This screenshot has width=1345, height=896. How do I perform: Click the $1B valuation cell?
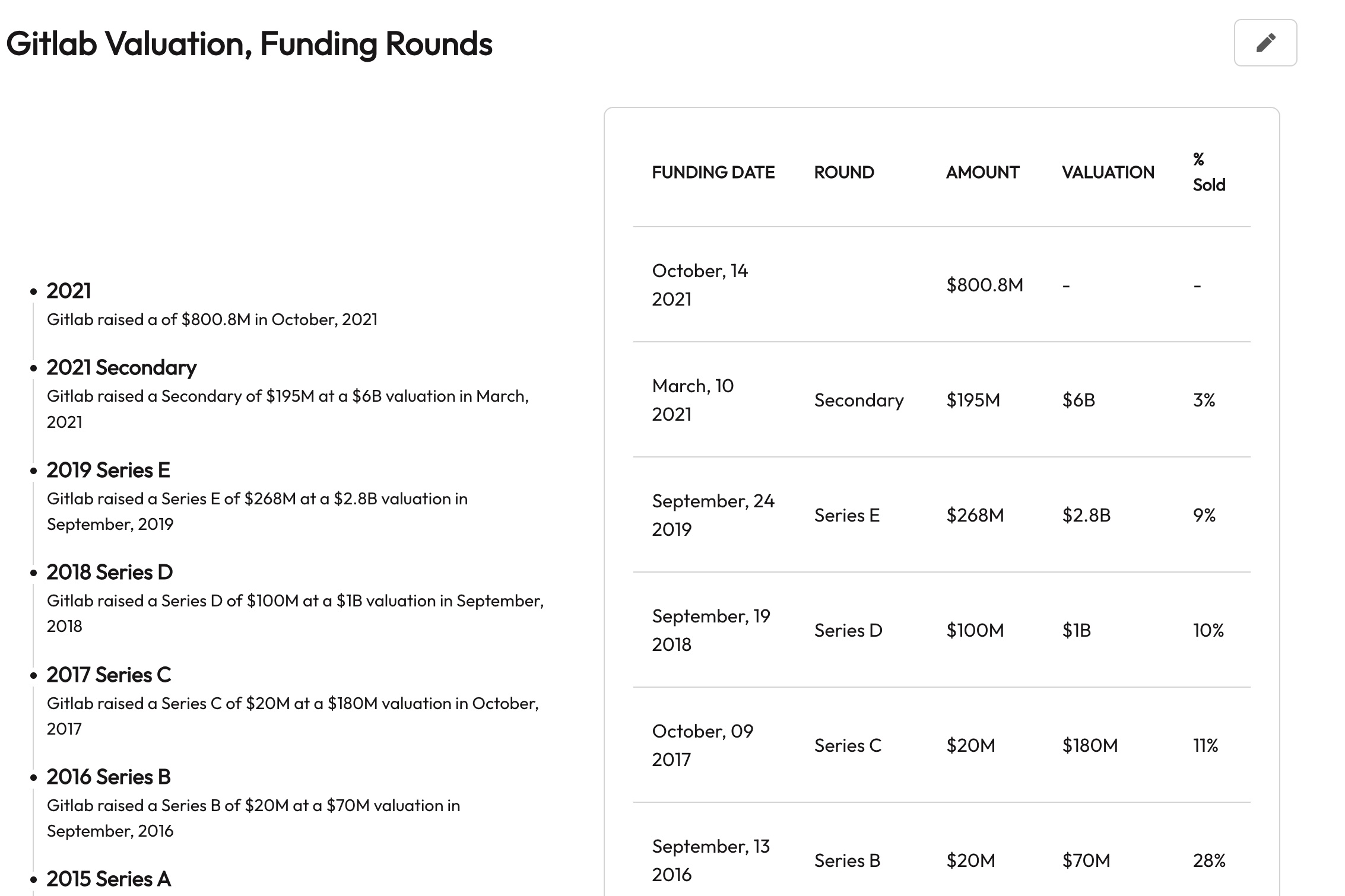pyautogui.click(x=1077, y=630)
